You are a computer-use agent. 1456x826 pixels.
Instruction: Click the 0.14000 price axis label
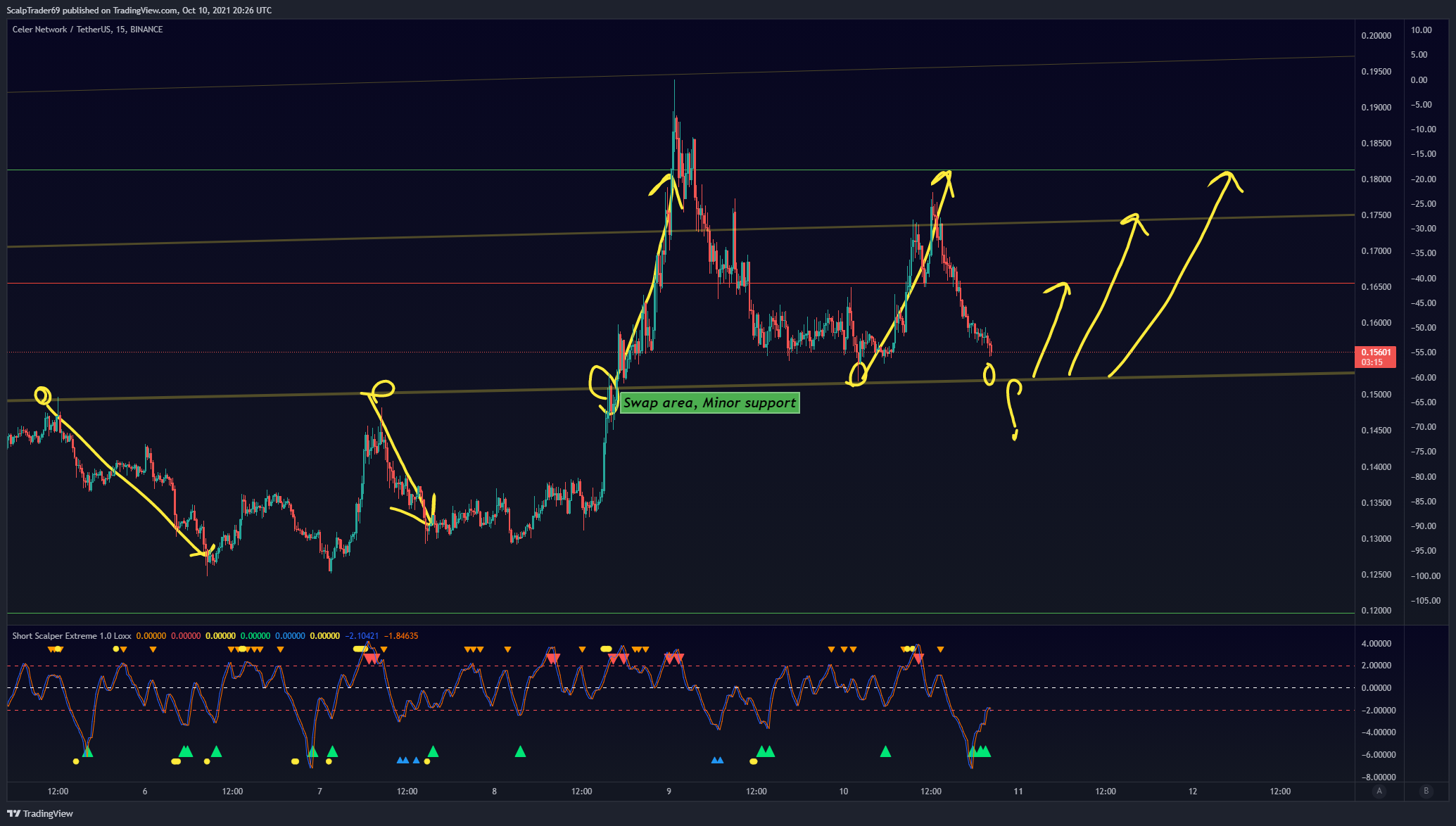1376,467
